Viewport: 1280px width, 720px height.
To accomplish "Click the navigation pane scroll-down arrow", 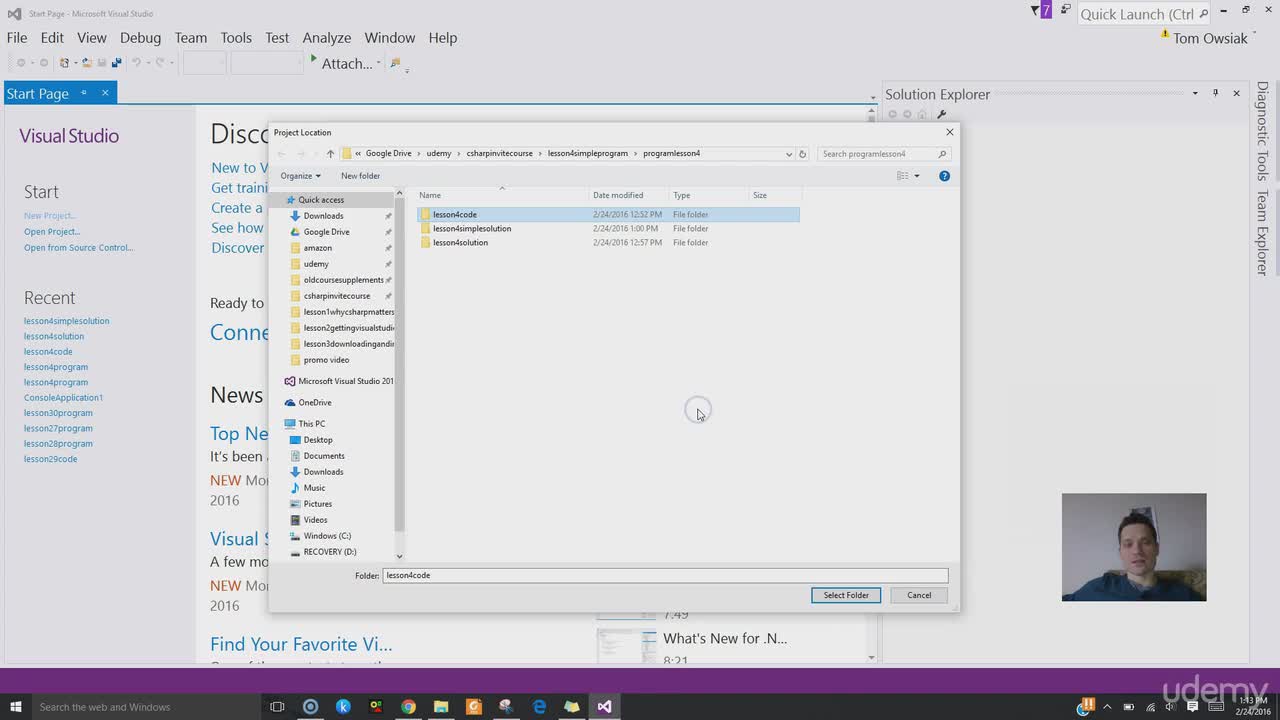I will 399,556.
